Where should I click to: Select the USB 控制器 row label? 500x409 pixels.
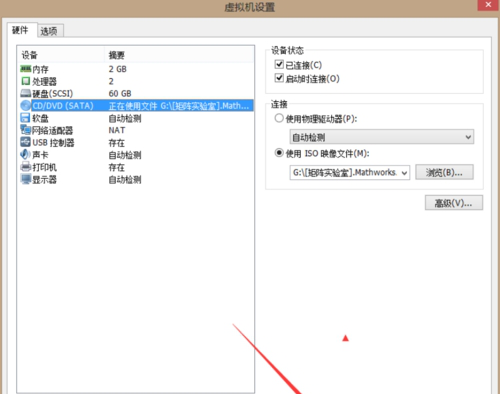(x=53, y=143)
